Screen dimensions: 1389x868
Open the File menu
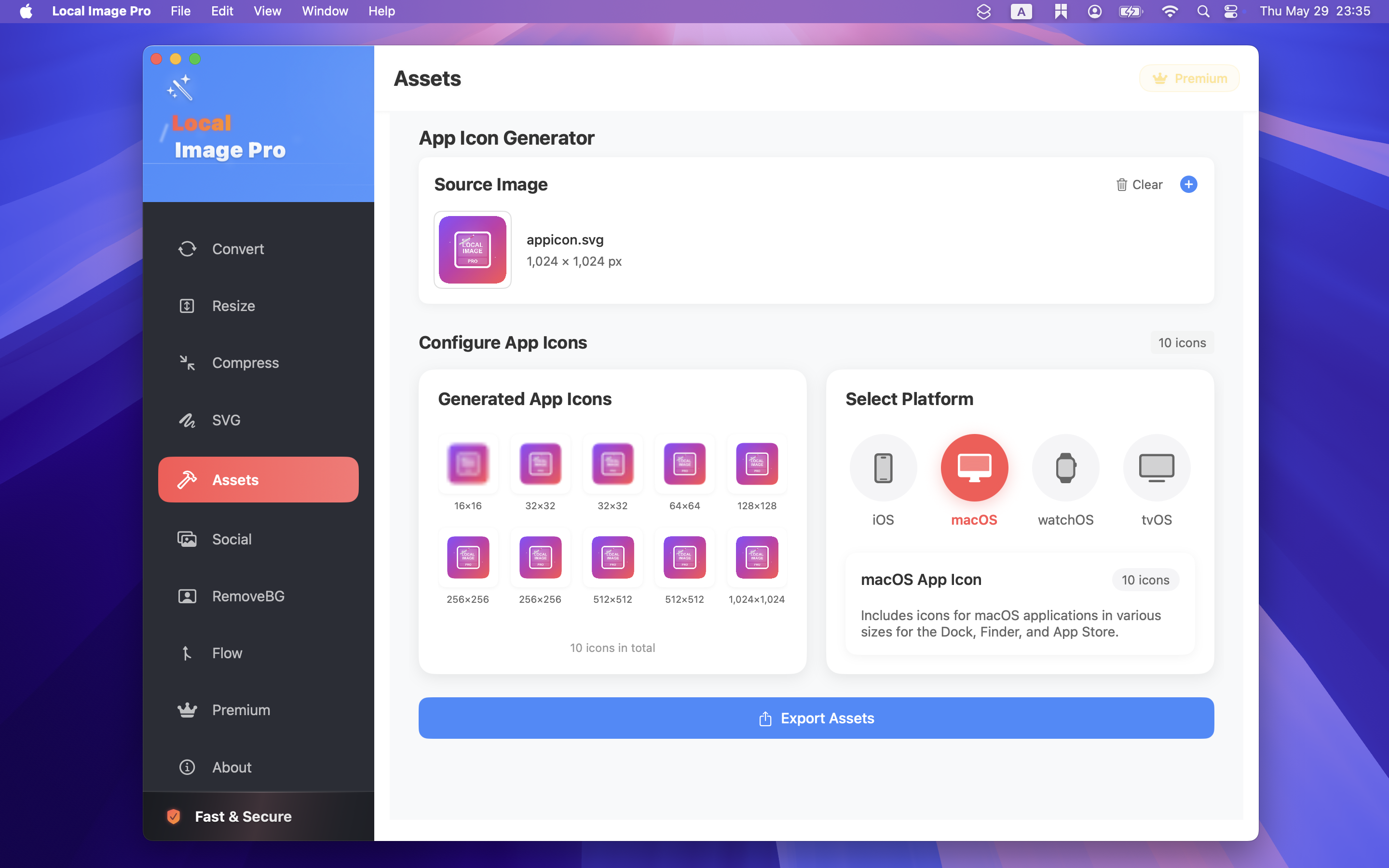180,11
